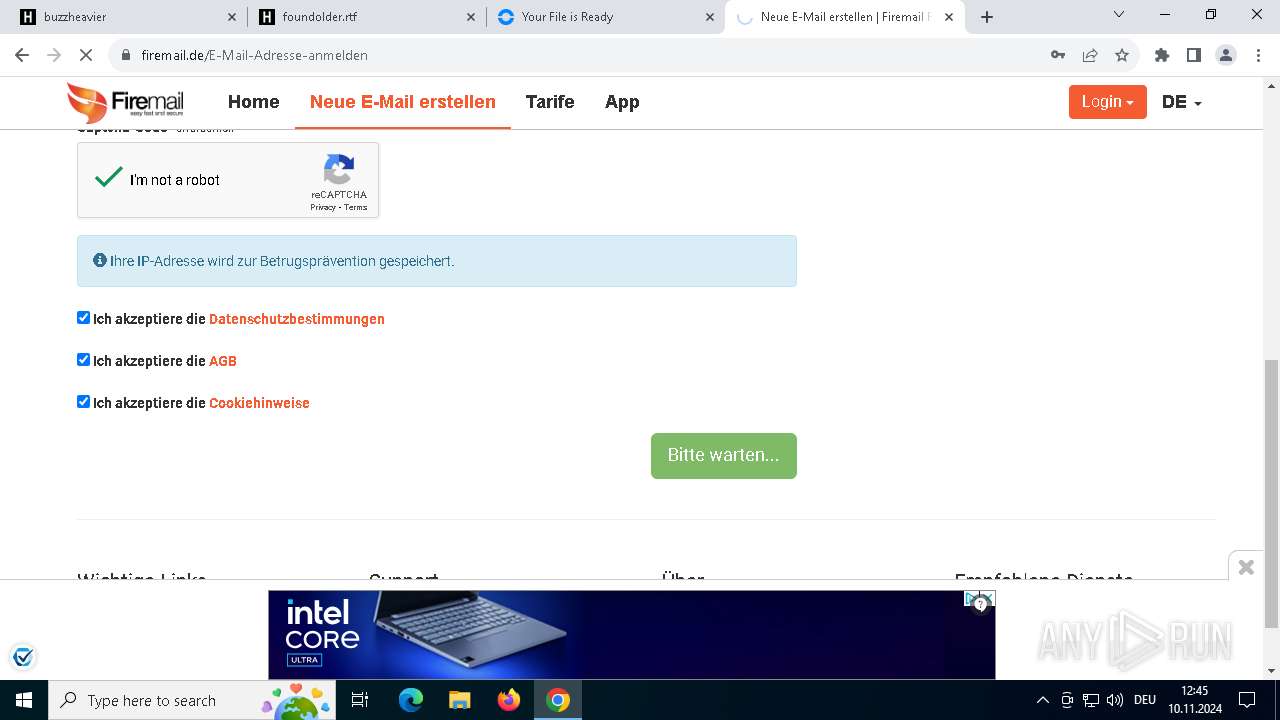Viewport: 1280px width, 720px height.
Task: Click the reCAPTCHA logo icon
Action: click(x=339, y=169)
